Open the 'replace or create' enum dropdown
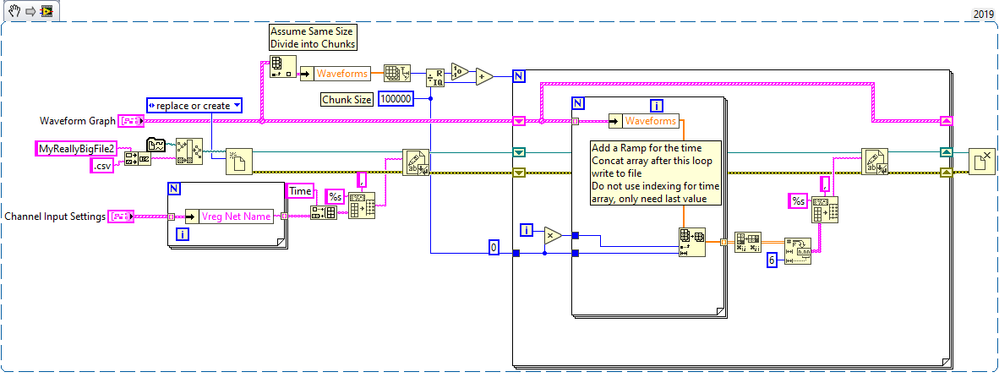The width and height of the screenshot is (999, 373). coord(194,105)
